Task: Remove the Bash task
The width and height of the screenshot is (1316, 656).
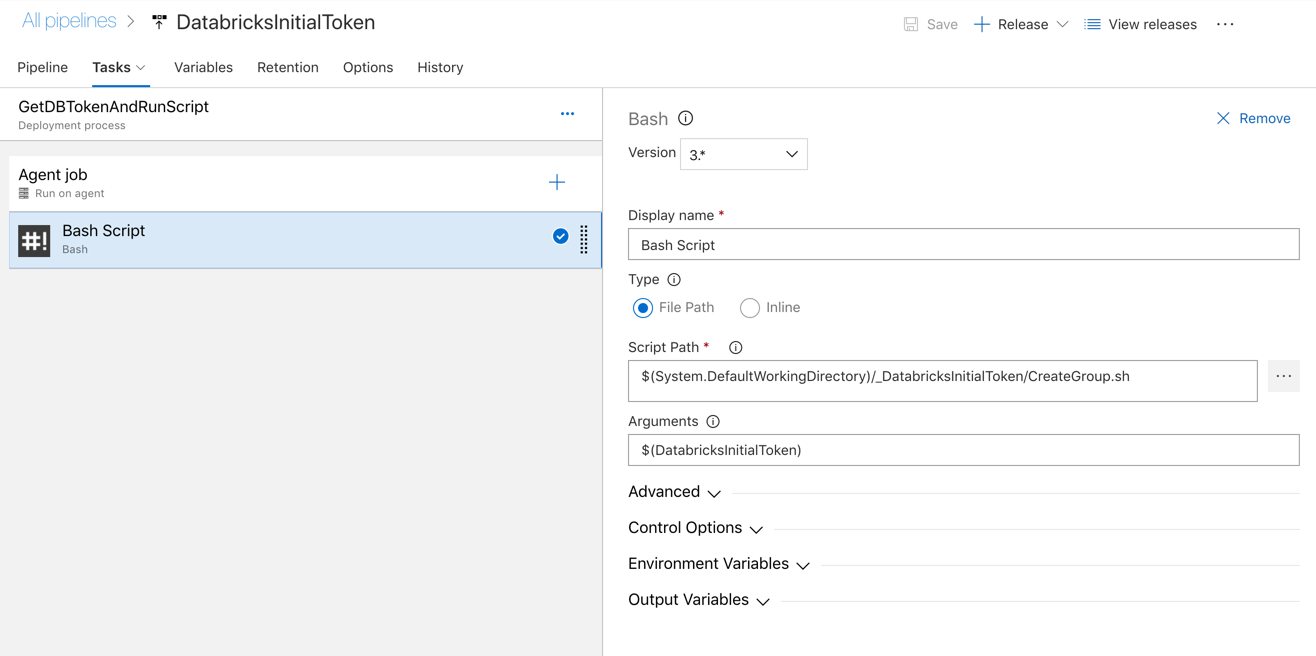Action: (x=1253, y=118)
